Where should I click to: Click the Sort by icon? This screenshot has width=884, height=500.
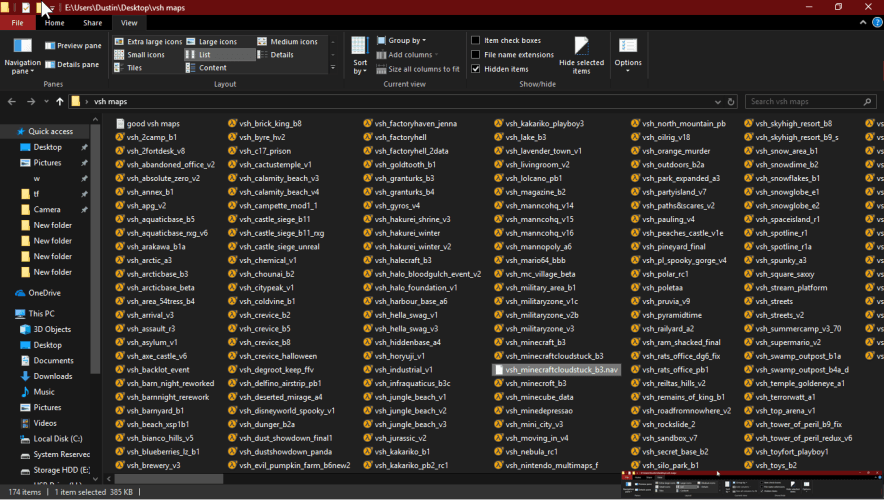[x=360, y=54]
